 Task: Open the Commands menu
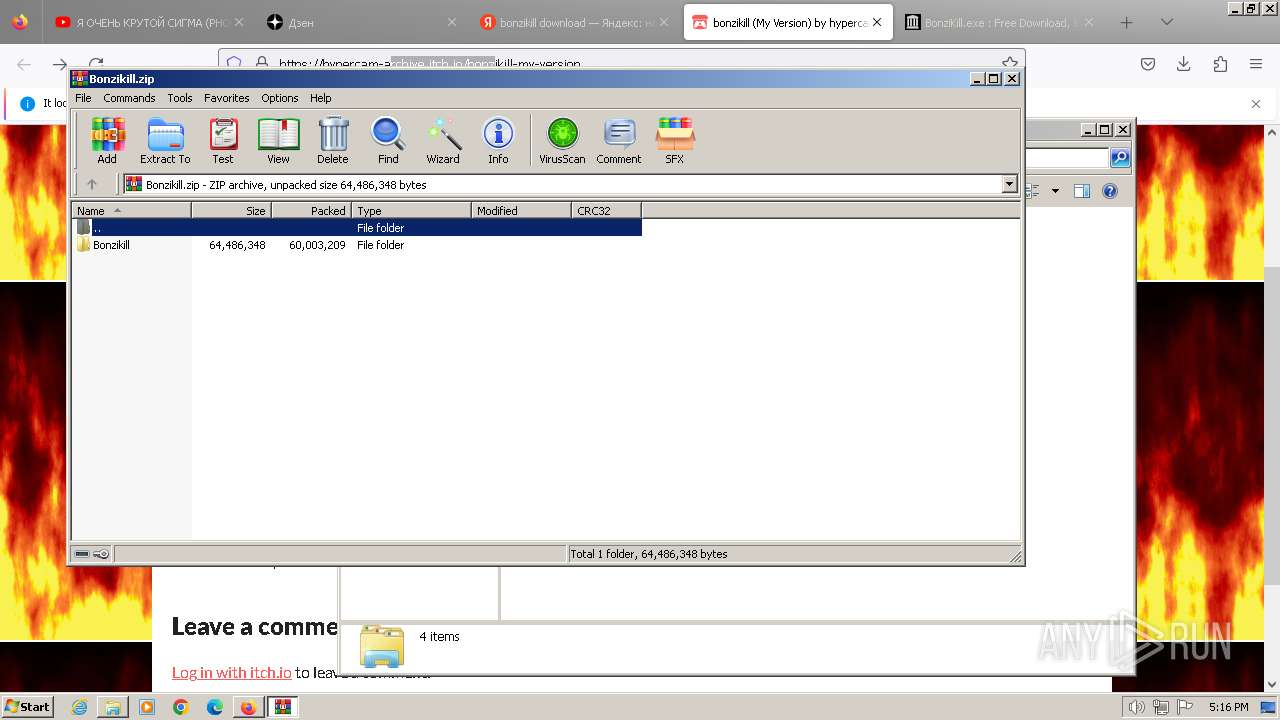(x=129, y=98)
